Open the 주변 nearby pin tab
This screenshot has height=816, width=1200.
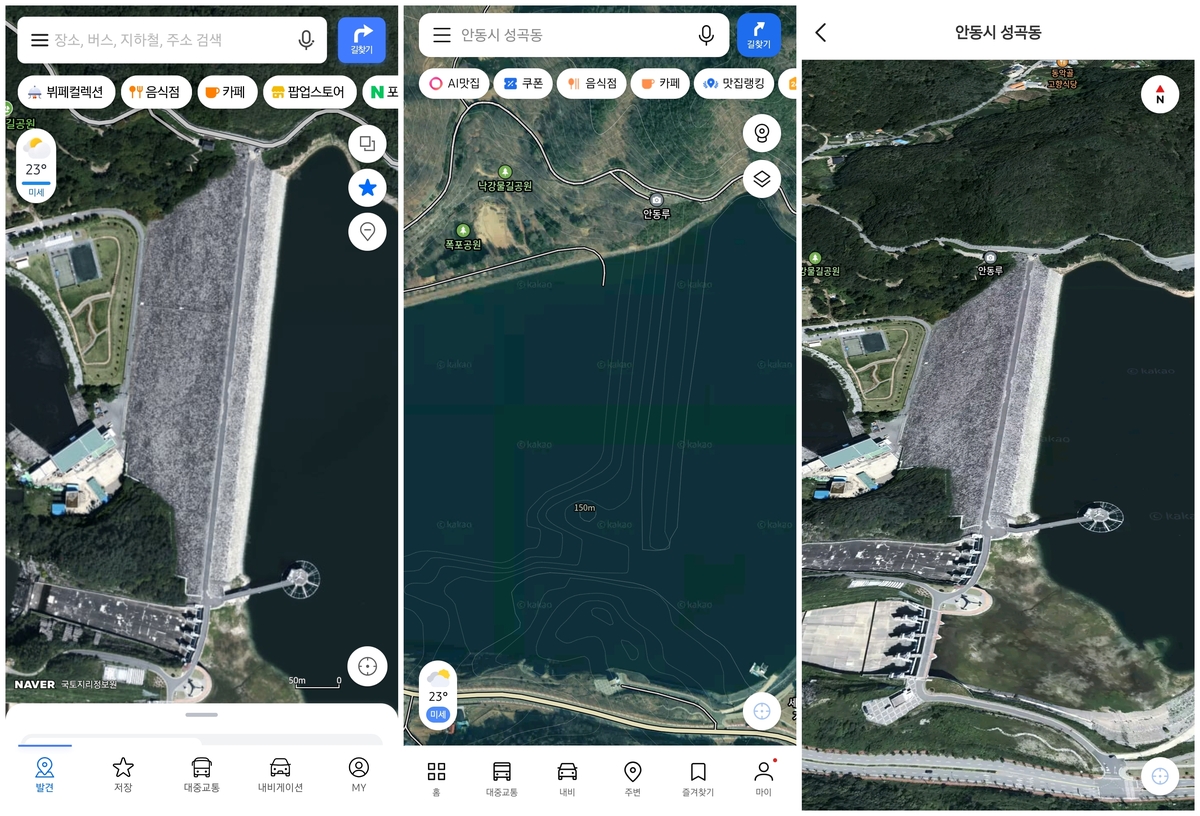632,779
